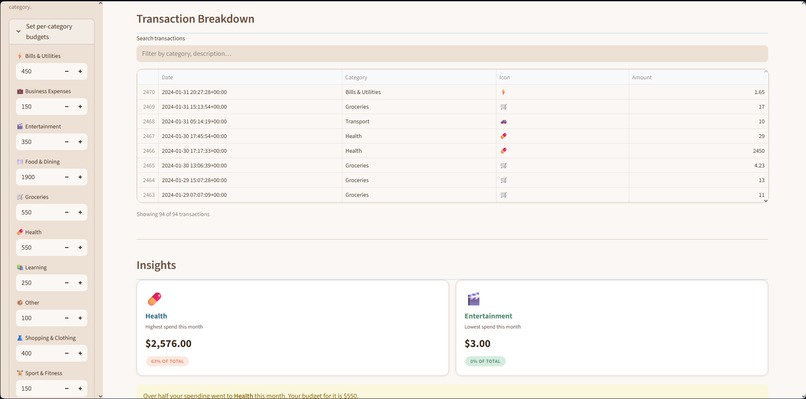Screen dimensions: 806x399
Task: Sort table by Amount column header
Action: click(698, 78)
